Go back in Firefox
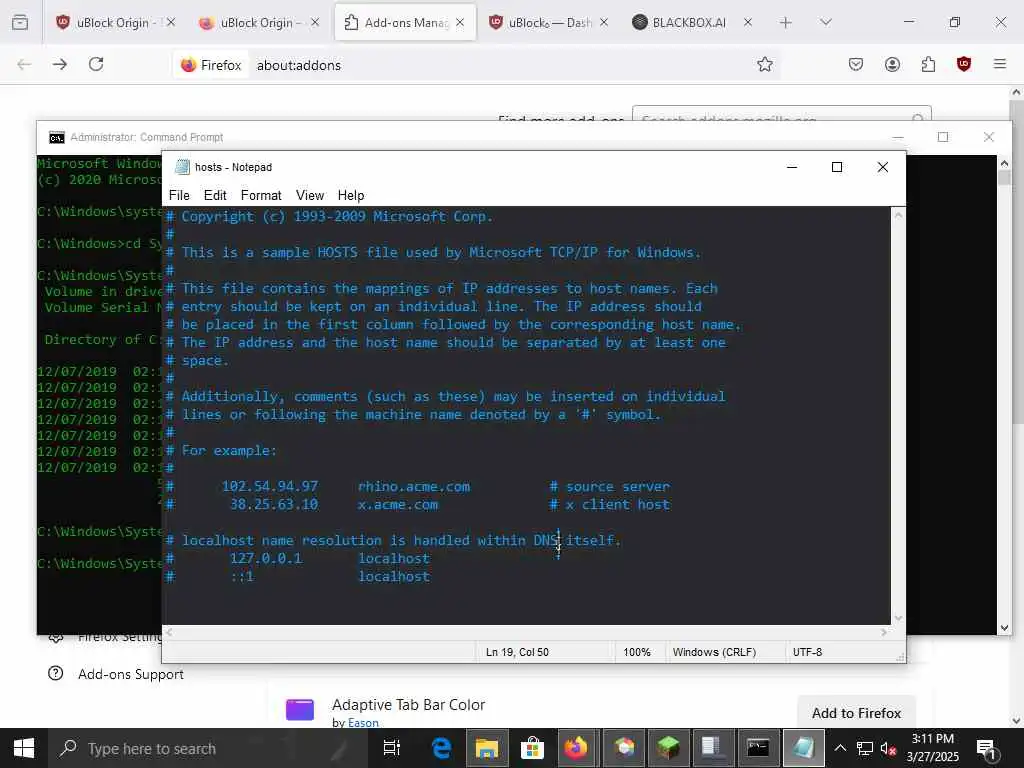The height and width of the screenshot is (768, 1024). click(24, 65)
